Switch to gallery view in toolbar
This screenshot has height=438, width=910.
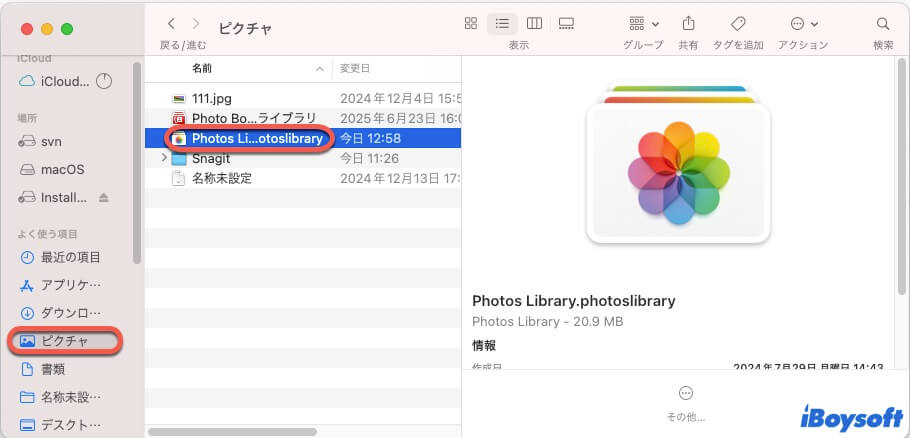click(566, 23)
